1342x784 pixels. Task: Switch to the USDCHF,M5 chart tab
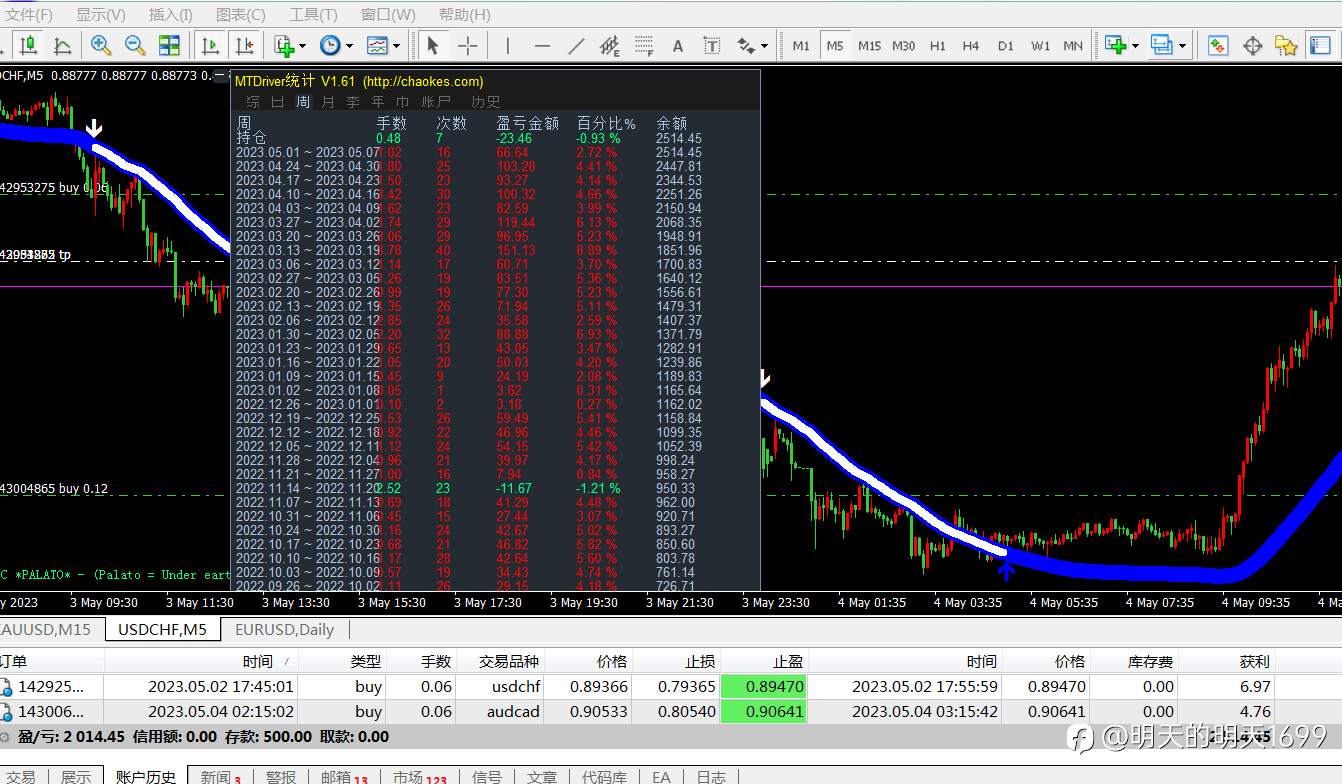pyautogui.click(x=163, y=629)
